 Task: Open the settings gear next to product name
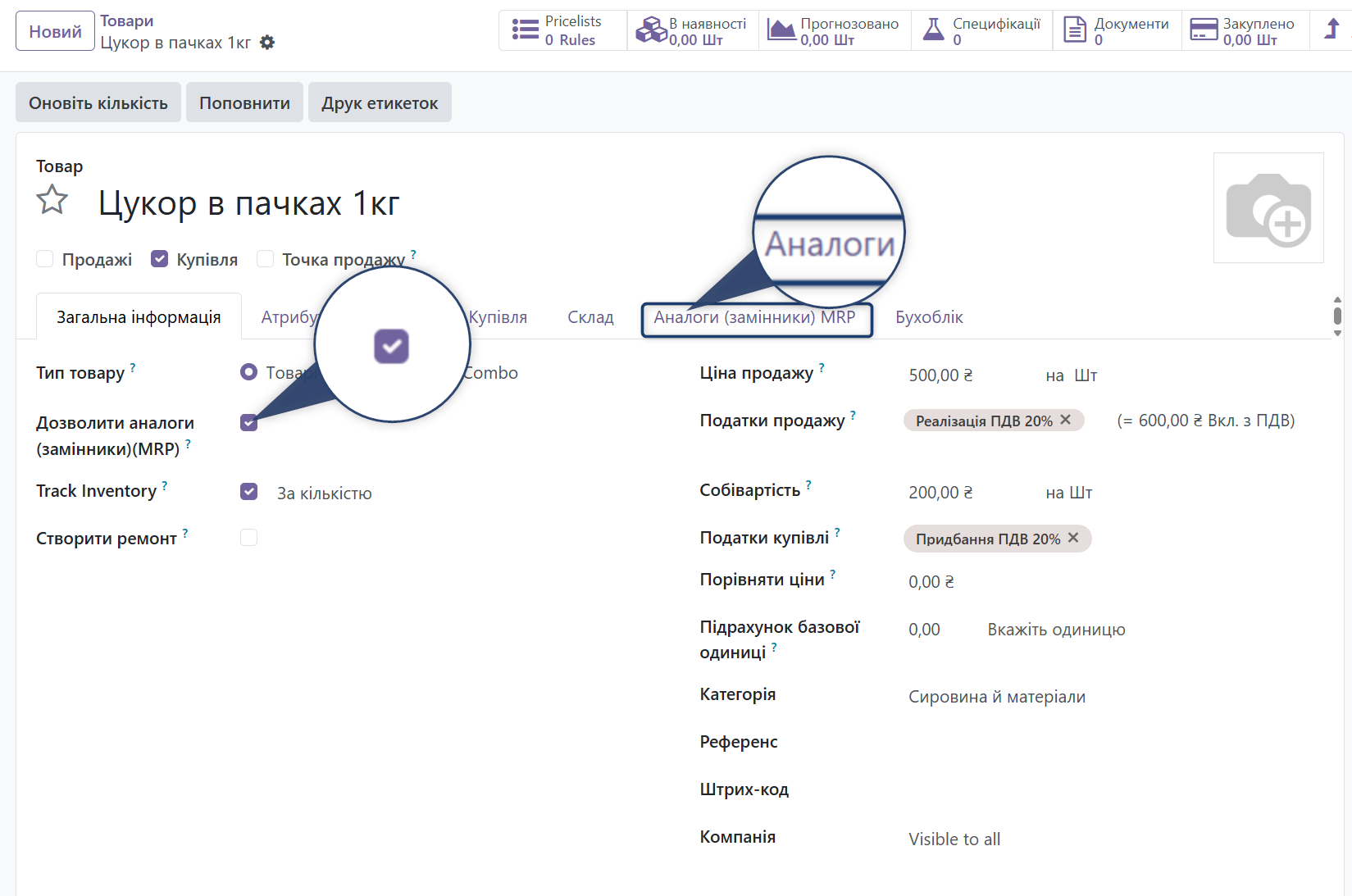(267, 42)
